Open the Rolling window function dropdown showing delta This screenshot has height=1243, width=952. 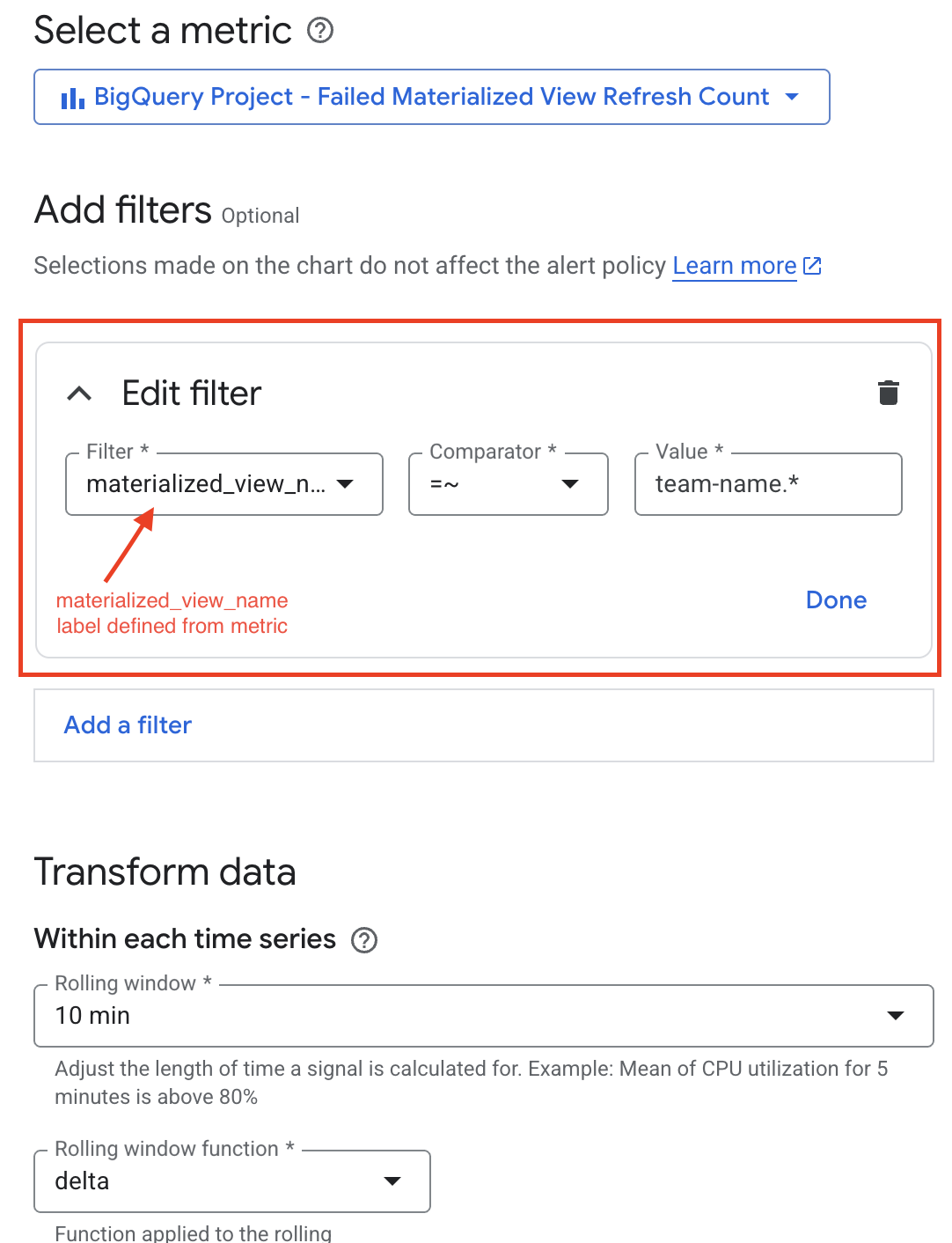pyautogui.click(x=231, y=1181)
